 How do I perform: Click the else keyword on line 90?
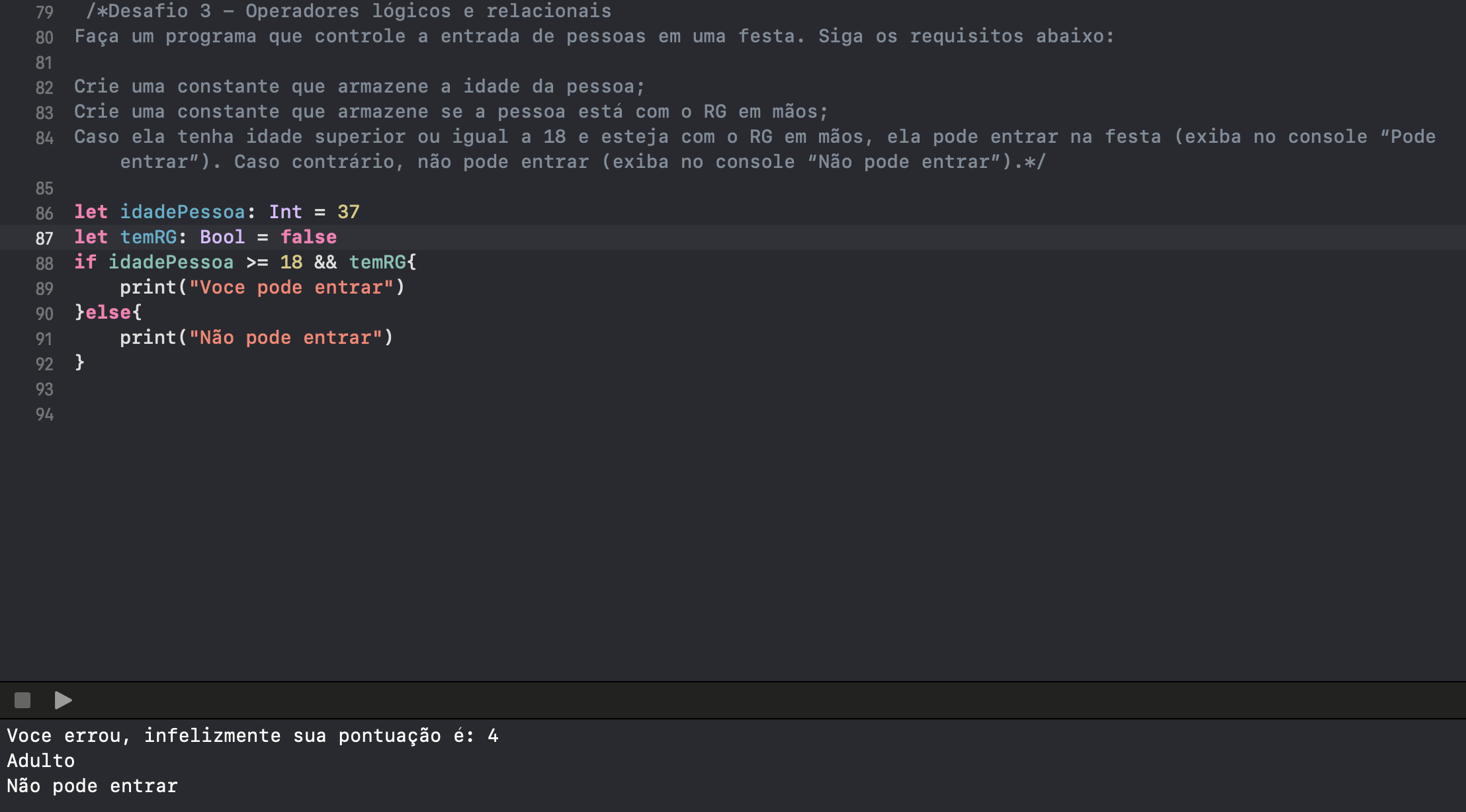point(108,312)
